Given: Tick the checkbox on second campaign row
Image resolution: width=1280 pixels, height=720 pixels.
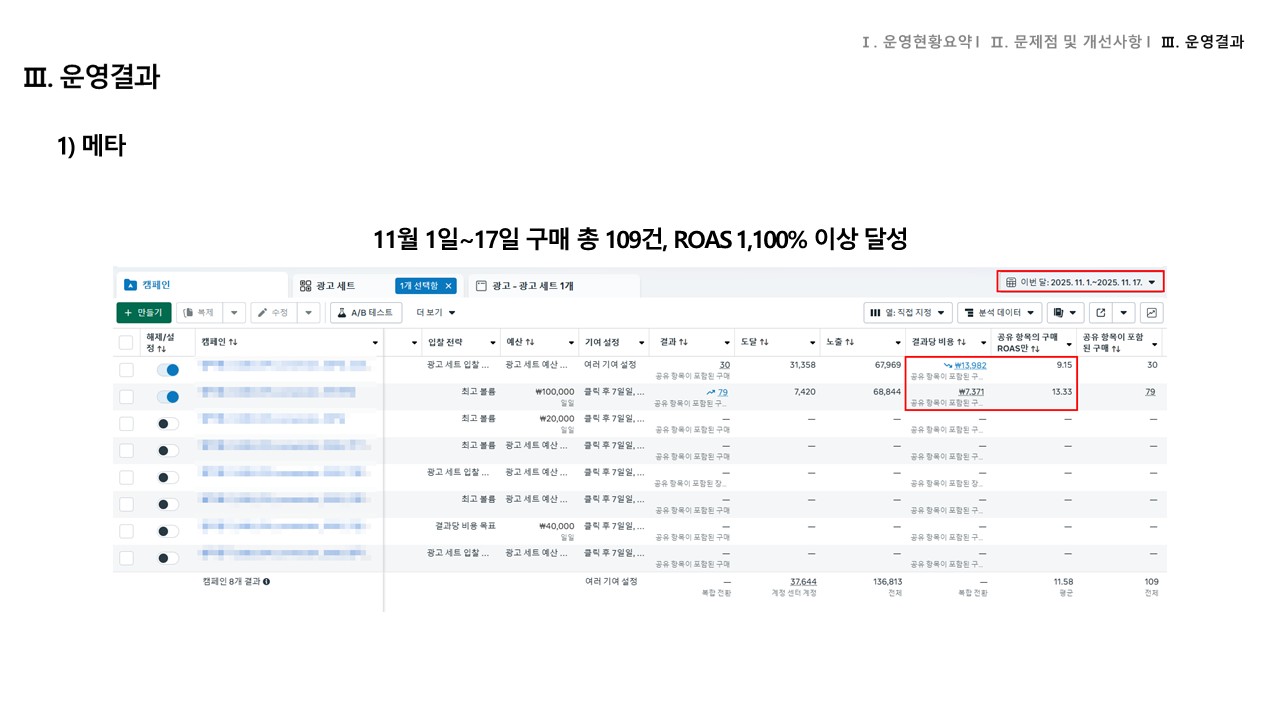Looking at the screenshot, I should point(126,397).
